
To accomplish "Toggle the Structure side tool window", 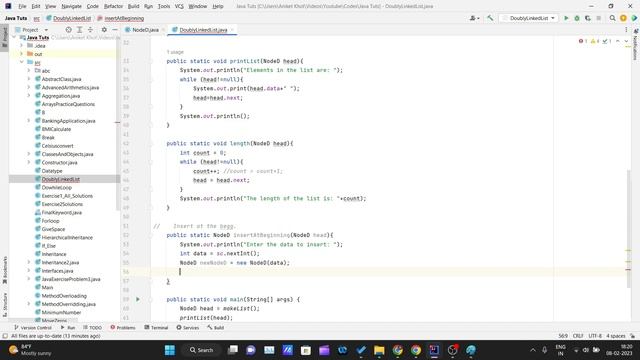I will pyautogui.click(x=4, y=304).
